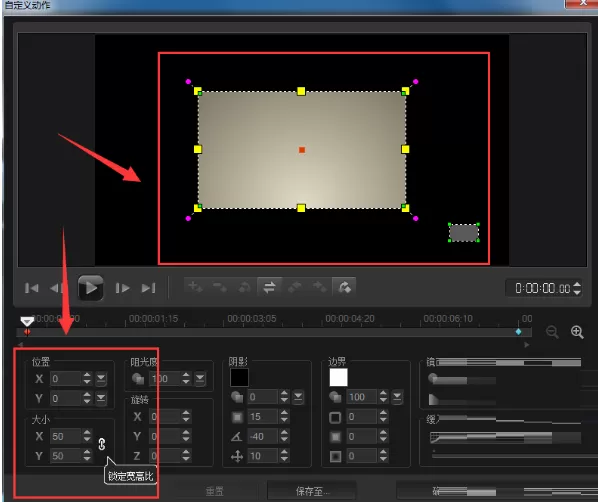
Task: Adjust border size with its spinner arrows
Action: tap(383, 417)
